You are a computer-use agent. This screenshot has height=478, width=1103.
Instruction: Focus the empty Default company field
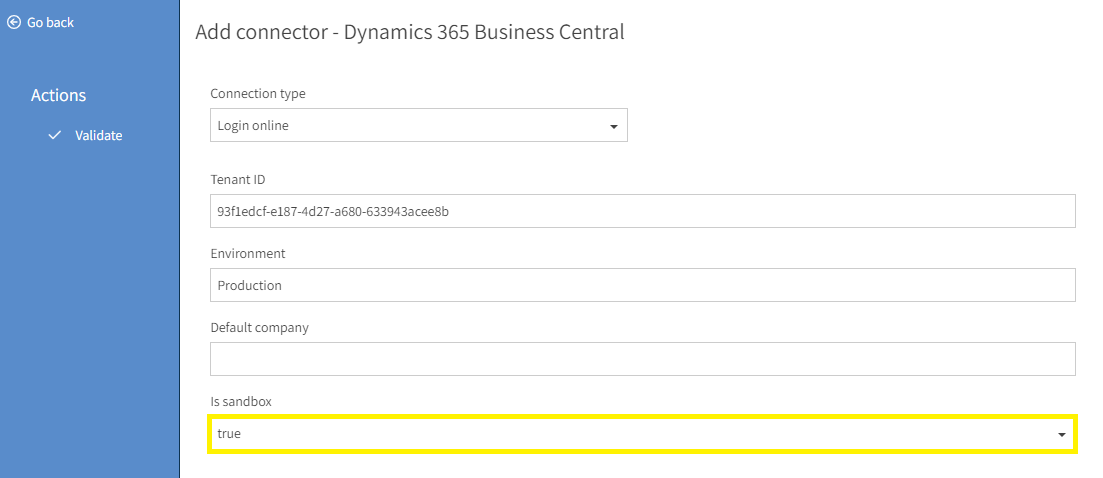click(643, 358)
